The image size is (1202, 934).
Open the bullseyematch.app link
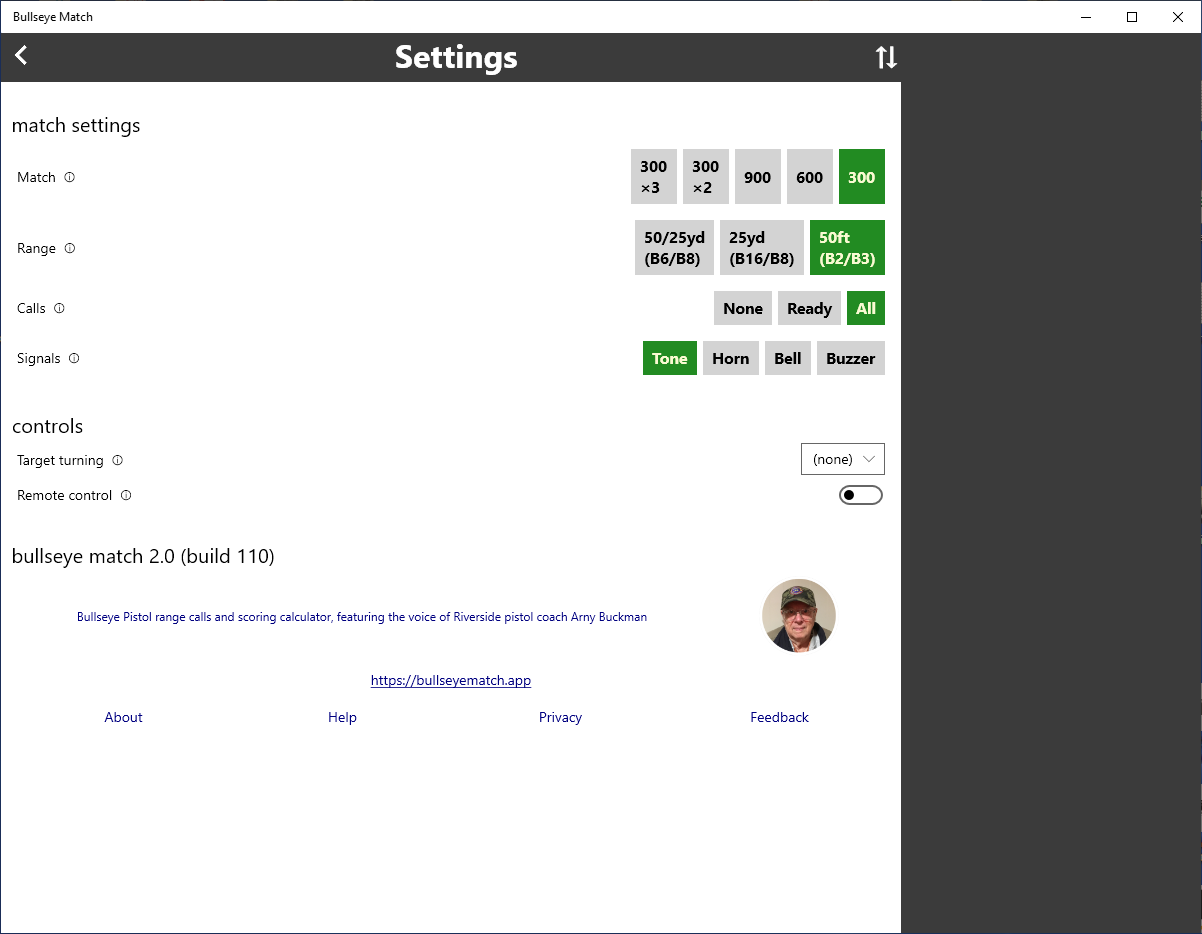tap(451, 680)
